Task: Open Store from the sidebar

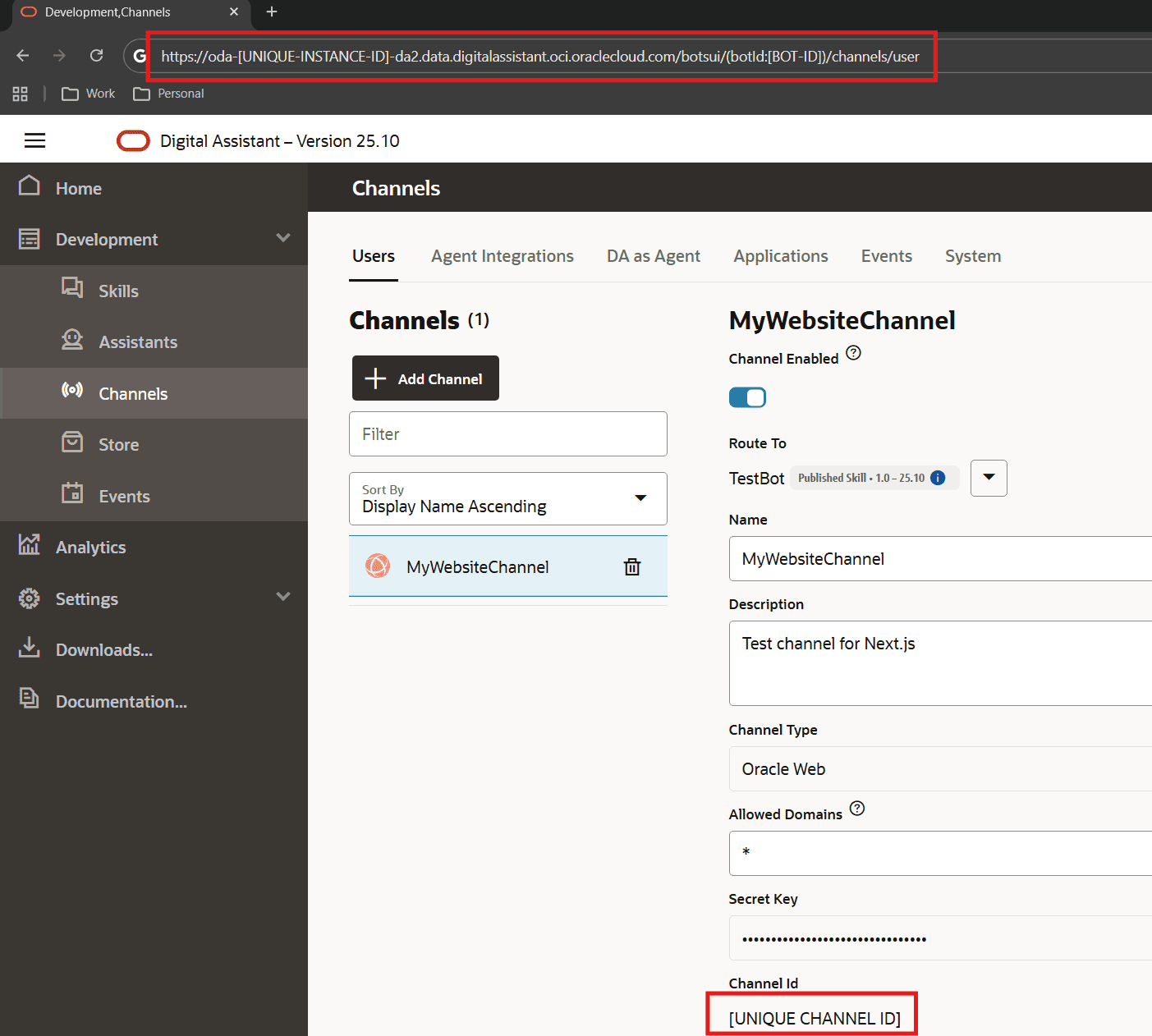Action: click(118, 445)
